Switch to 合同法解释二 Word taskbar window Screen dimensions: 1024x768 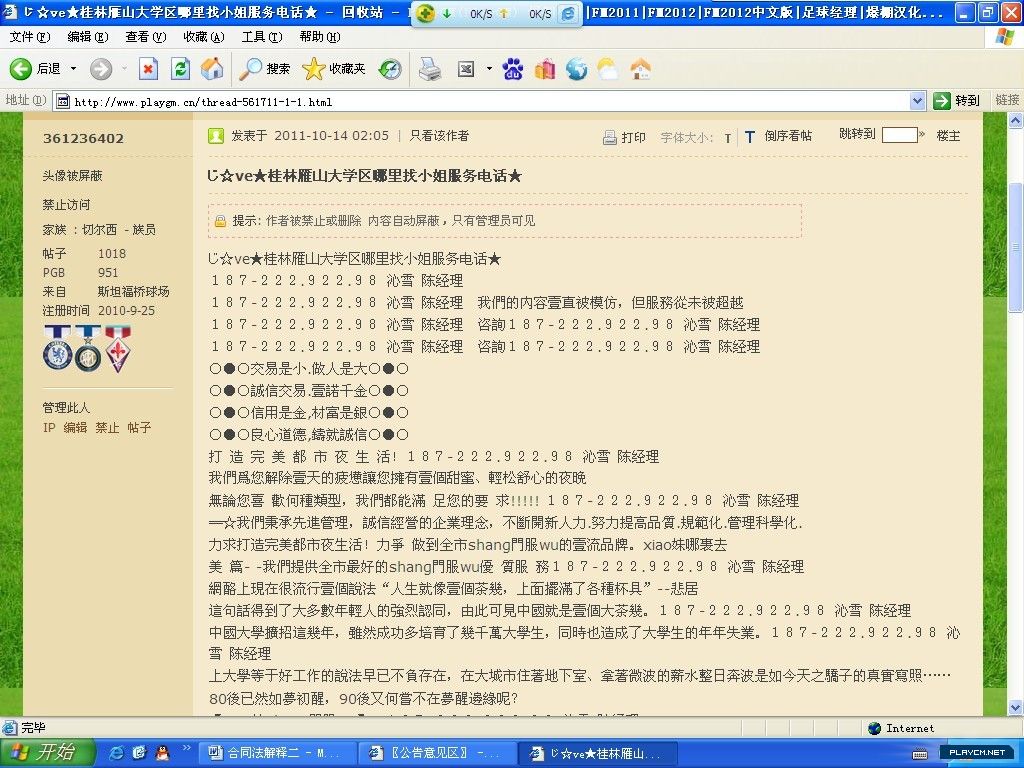click(x=273, y=752)
